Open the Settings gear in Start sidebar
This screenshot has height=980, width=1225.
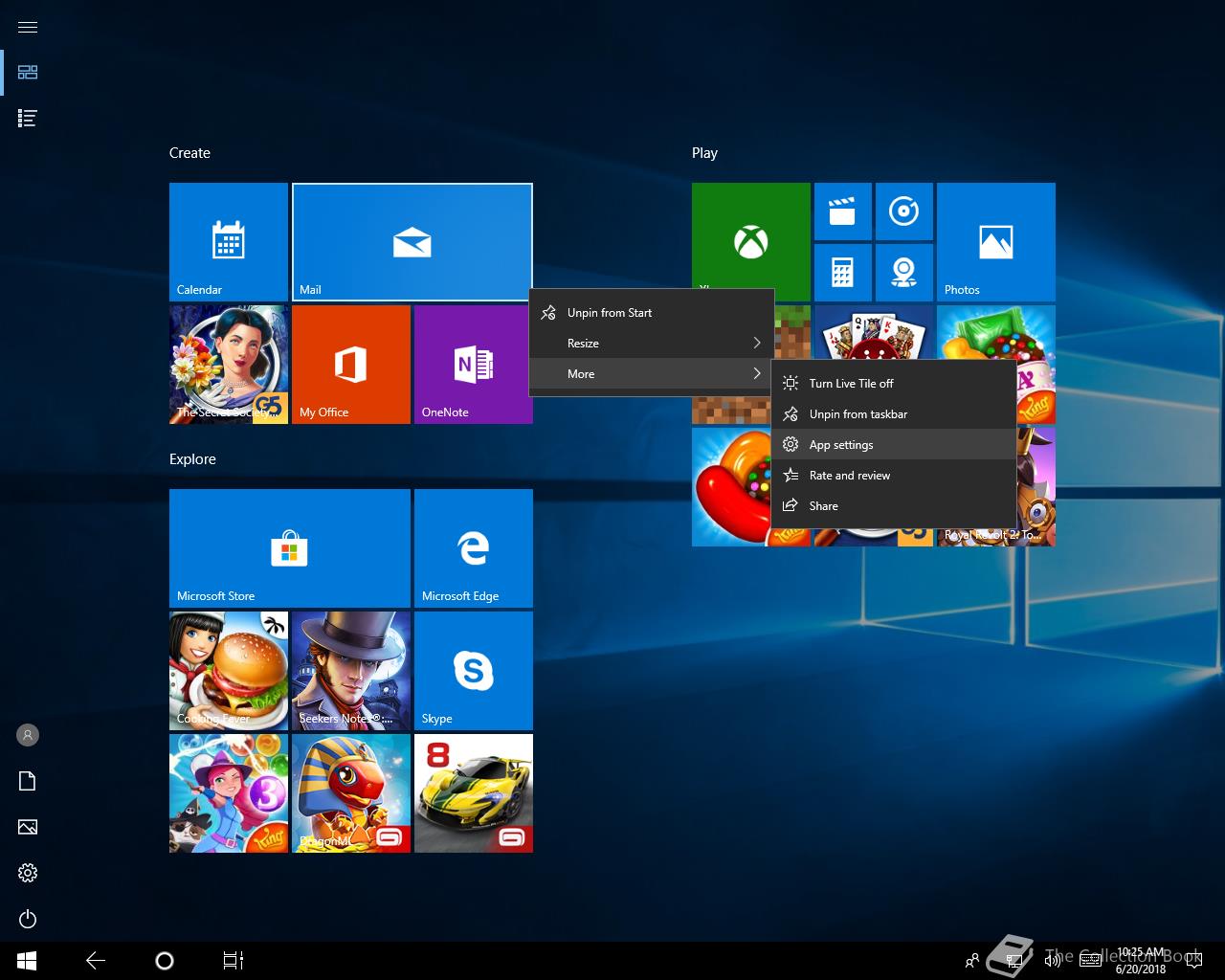[28, 873]
